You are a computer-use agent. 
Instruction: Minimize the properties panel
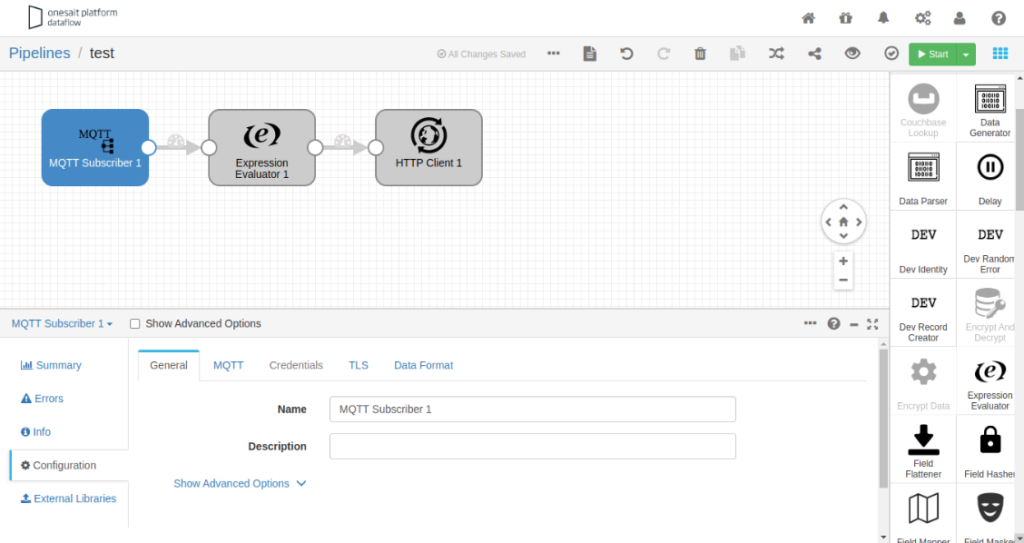[854, 324]
